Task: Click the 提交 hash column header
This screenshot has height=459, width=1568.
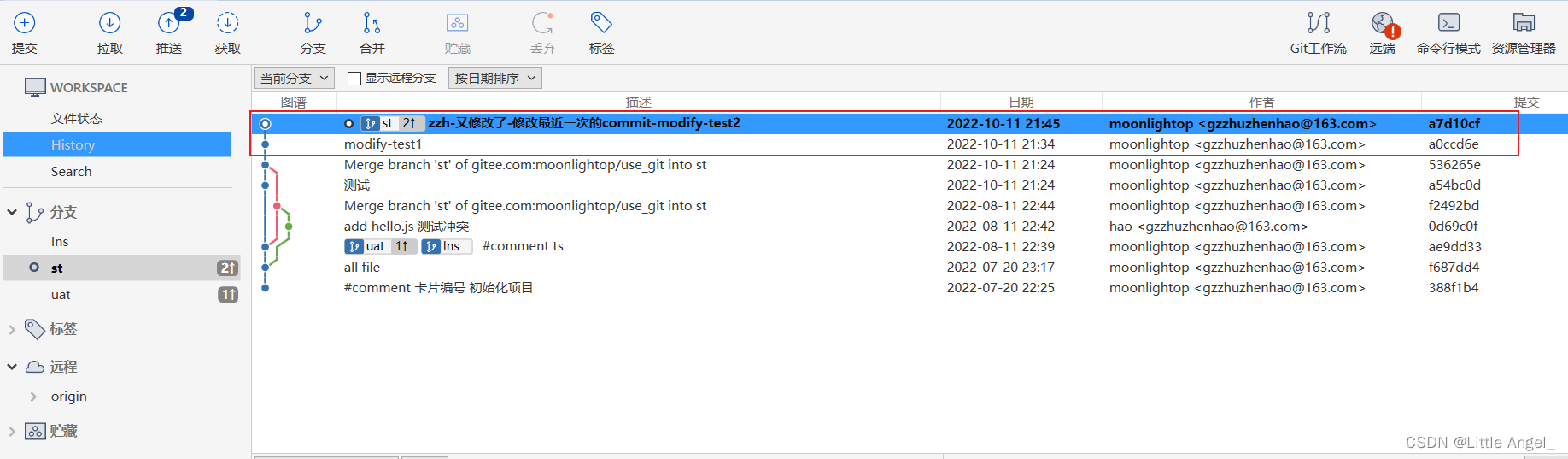Action: coord(1526,102)
